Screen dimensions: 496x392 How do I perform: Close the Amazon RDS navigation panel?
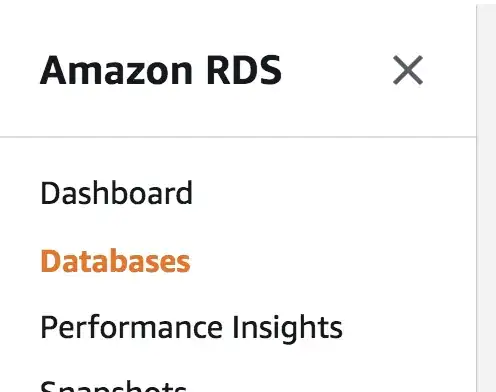click(x=408, y=70)
